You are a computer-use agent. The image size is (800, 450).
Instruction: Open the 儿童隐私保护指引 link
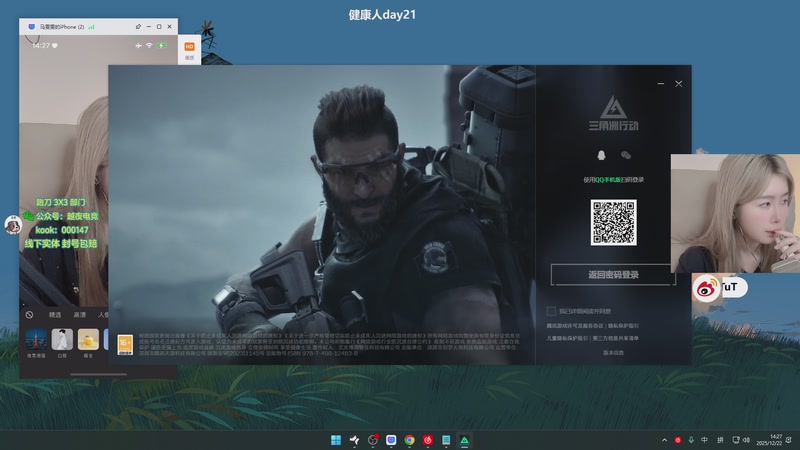click(567, 338)
